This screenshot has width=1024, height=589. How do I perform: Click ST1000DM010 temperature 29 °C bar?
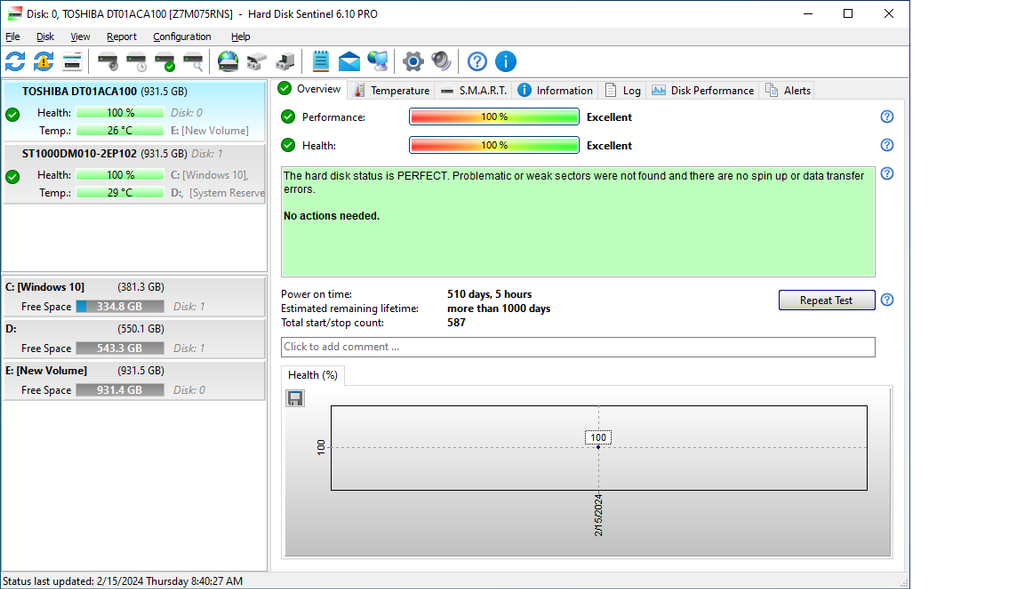(120, 193)
